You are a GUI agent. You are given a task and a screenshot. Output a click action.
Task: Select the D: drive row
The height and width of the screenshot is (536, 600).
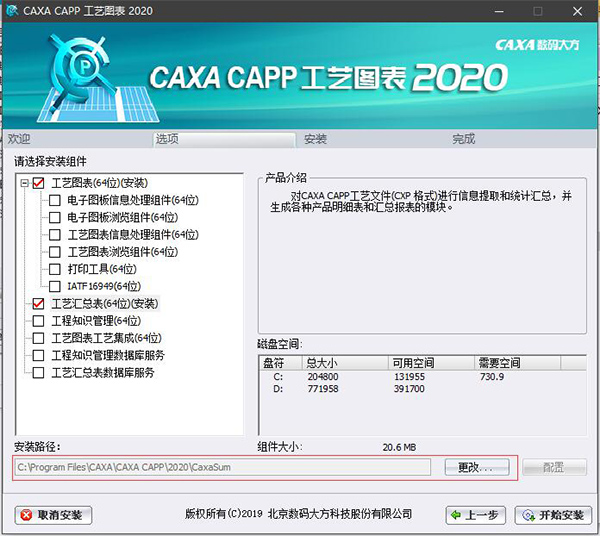coord(422,389)
